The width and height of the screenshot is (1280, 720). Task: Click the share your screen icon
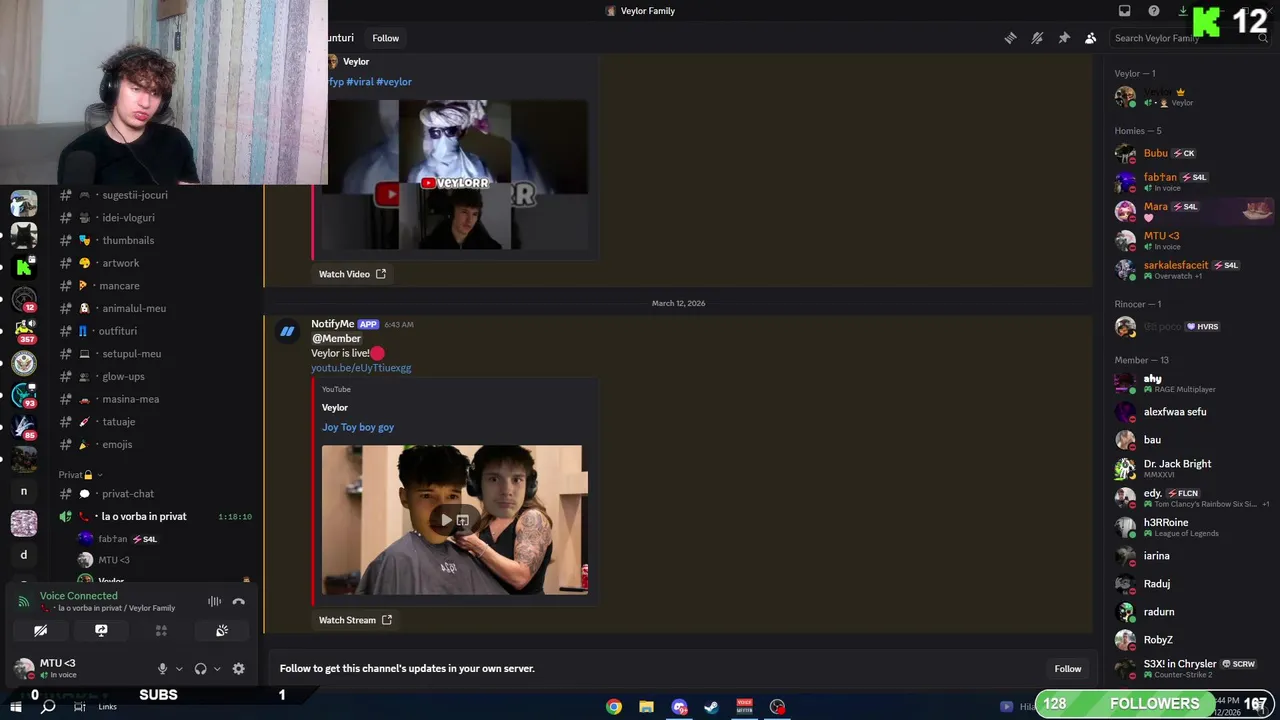click(101, 631)
